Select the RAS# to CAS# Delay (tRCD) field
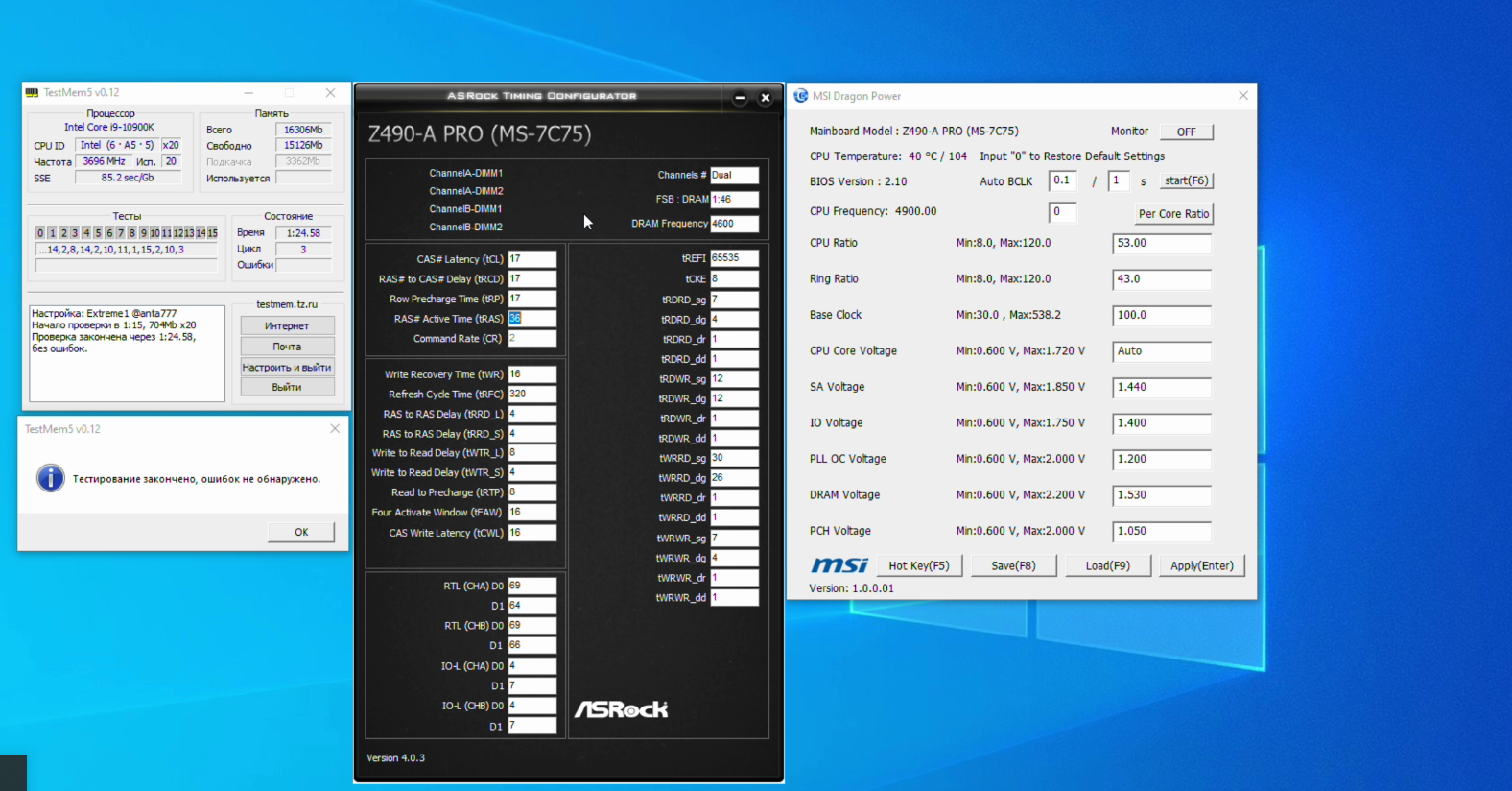Screen dimensions: 1512x791 coord(532,279)
